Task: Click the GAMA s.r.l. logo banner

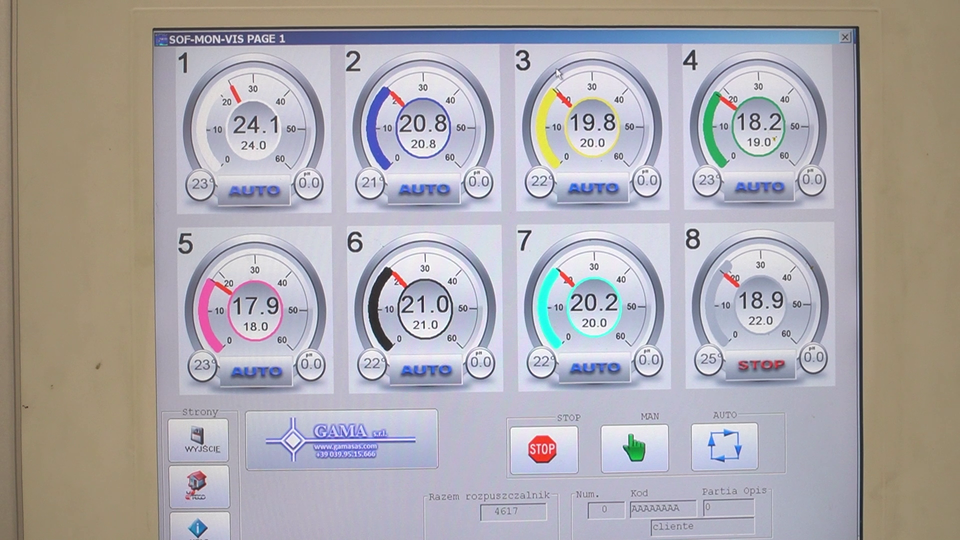Action: tap(341, 439)
